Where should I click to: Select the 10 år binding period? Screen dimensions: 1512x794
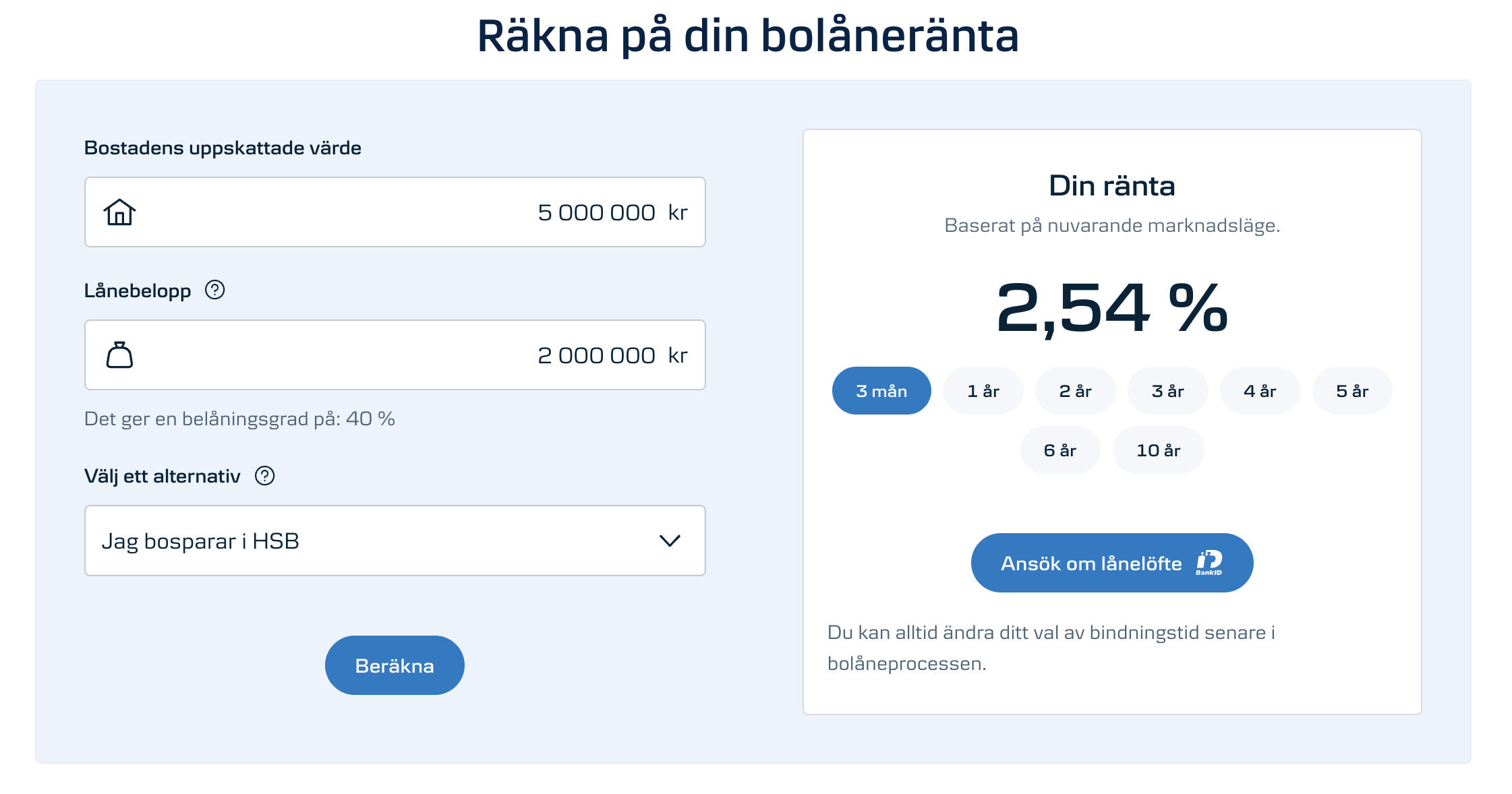click(x=1158, y=450)
